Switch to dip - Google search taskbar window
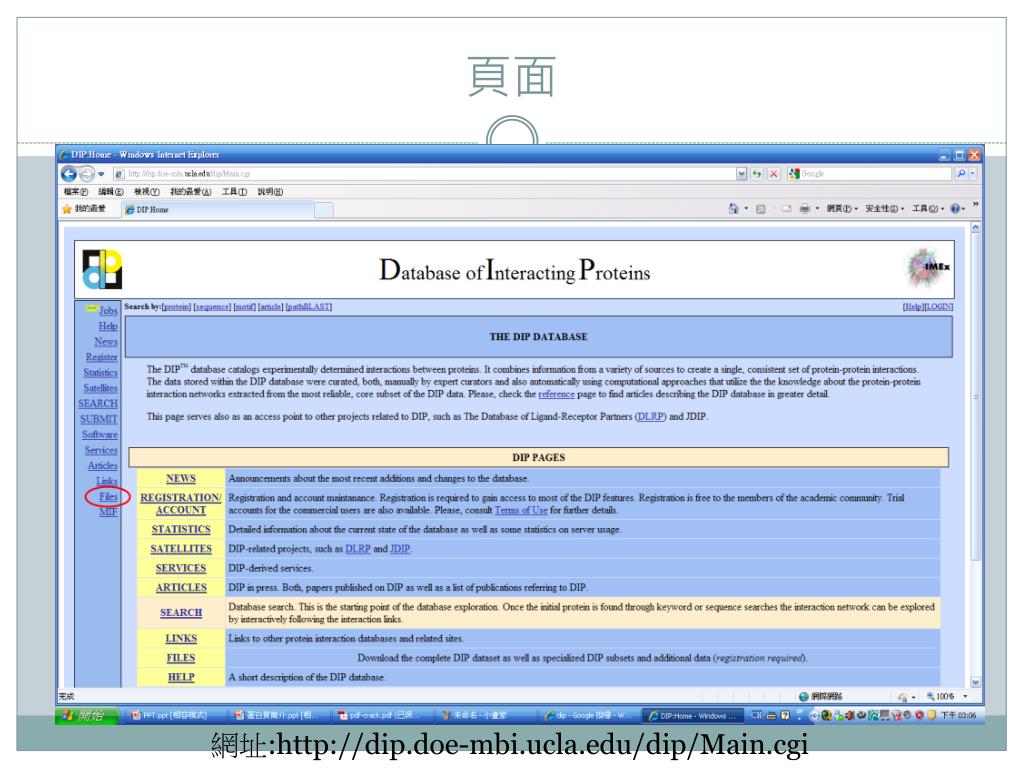The image size is (1024, 768). (588, 716)
